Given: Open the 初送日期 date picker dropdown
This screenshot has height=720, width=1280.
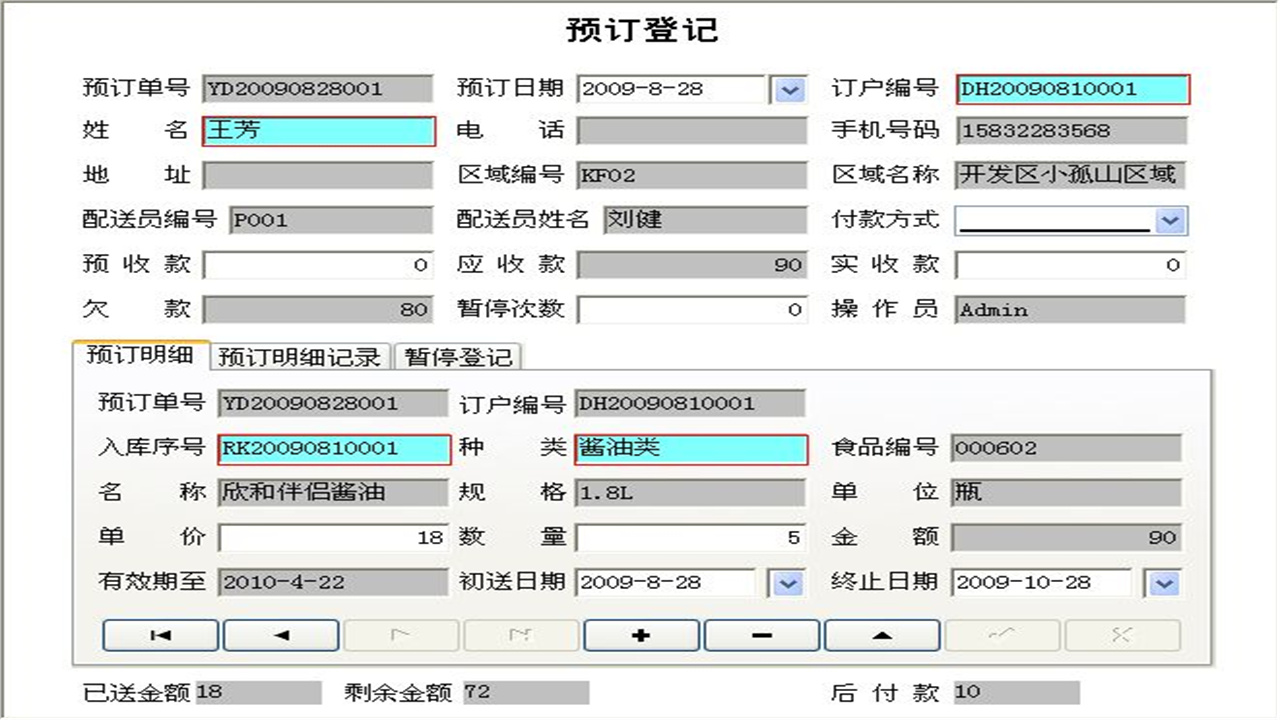Looking at the screenshot, I should pos(789,583).
